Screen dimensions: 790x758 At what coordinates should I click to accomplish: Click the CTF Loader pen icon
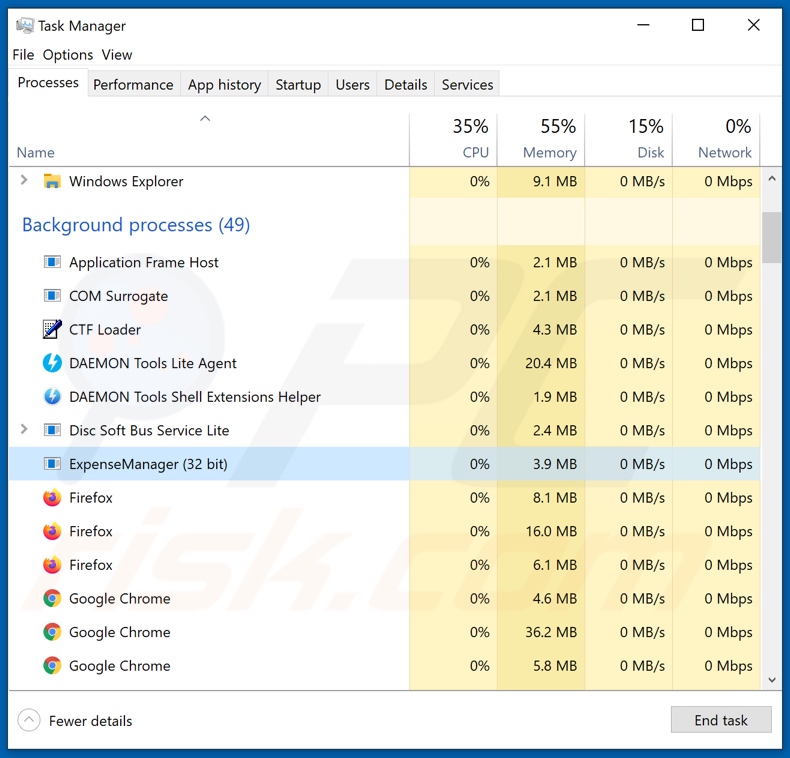52,329
